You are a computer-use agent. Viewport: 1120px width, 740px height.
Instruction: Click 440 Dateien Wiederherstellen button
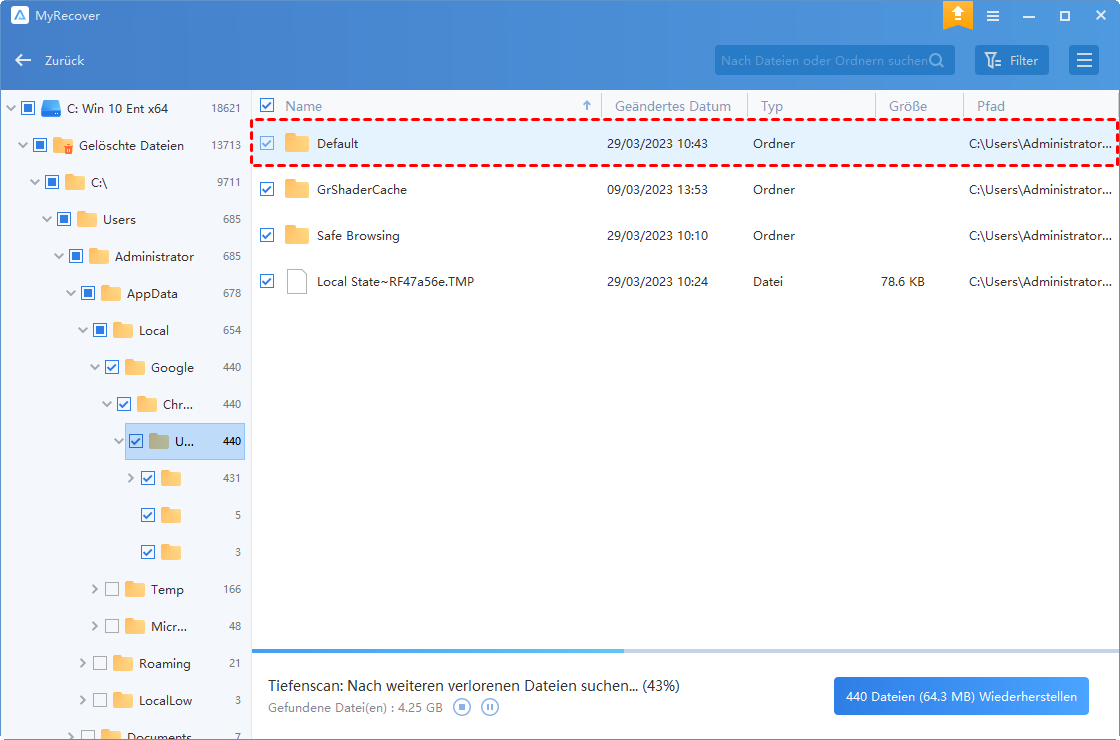pos(961,696)
